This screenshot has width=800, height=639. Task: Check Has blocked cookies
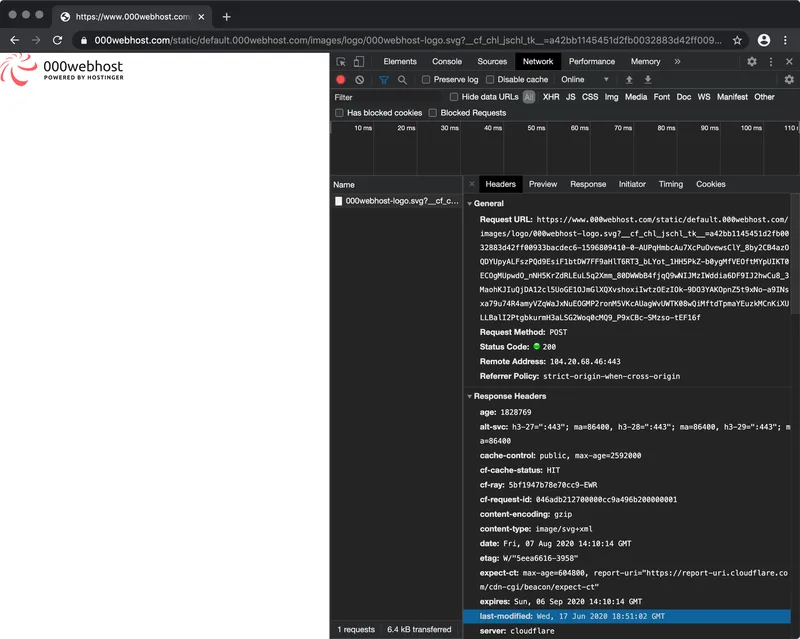tap(339, 113)
